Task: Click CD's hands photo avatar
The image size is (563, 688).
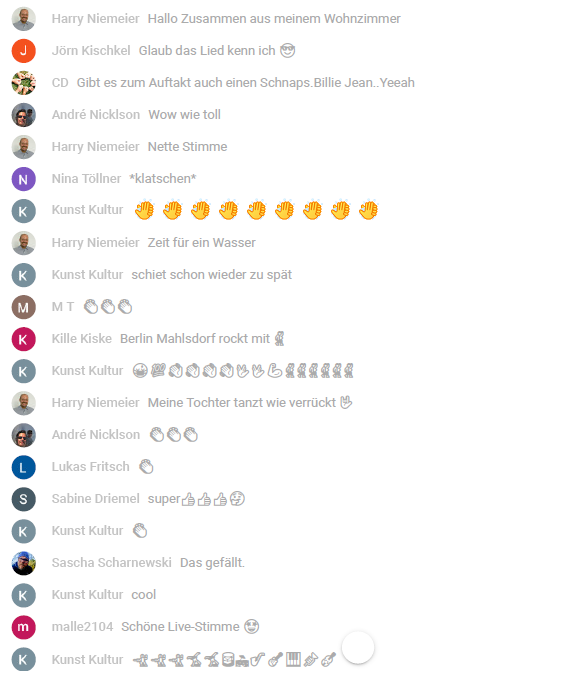Action: click(x=23, y=83)
